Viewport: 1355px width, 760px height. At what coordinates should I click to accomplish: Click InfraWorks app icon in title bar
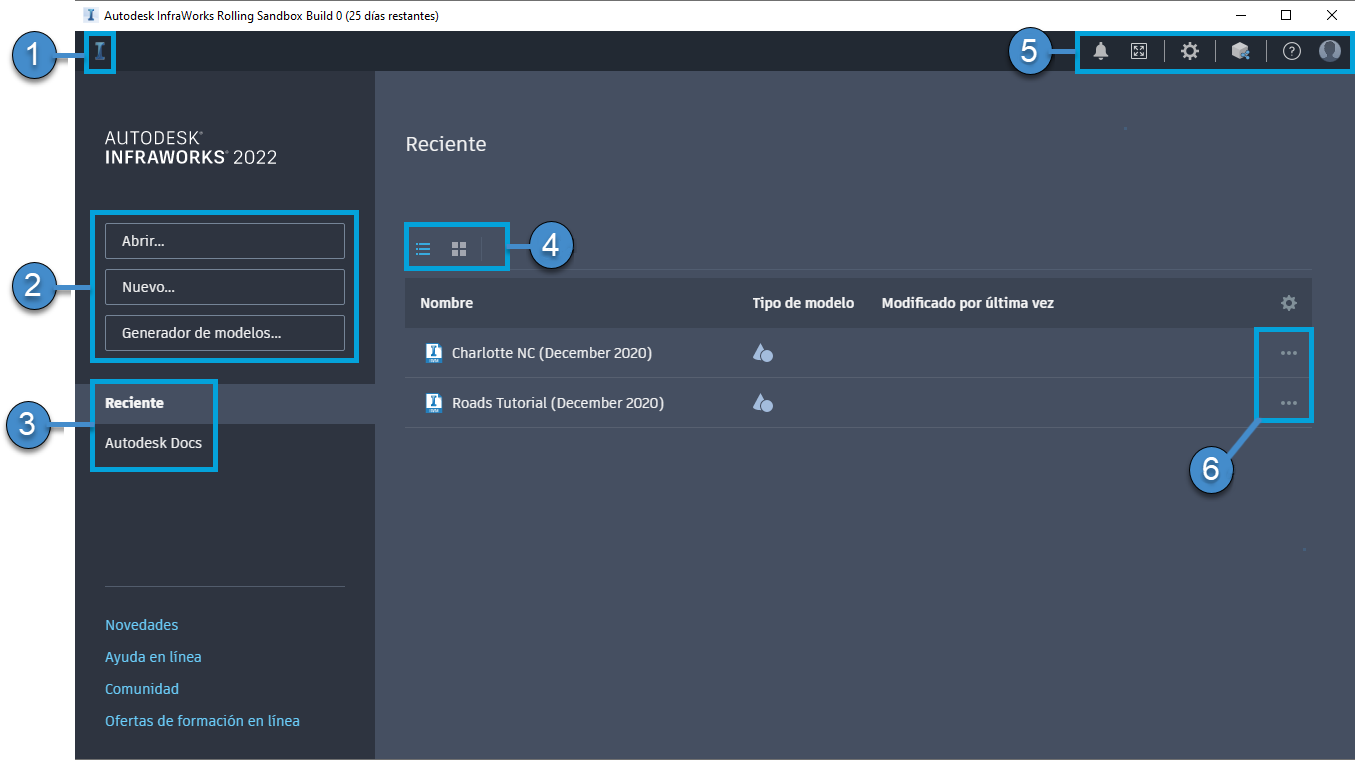(x=91, y=15)
